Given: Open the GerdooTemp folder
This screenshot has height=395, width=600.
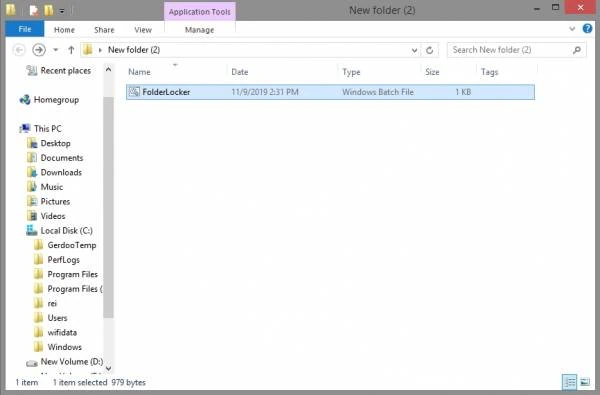Looking at the screenshot, I should click(x=72, y=245).
